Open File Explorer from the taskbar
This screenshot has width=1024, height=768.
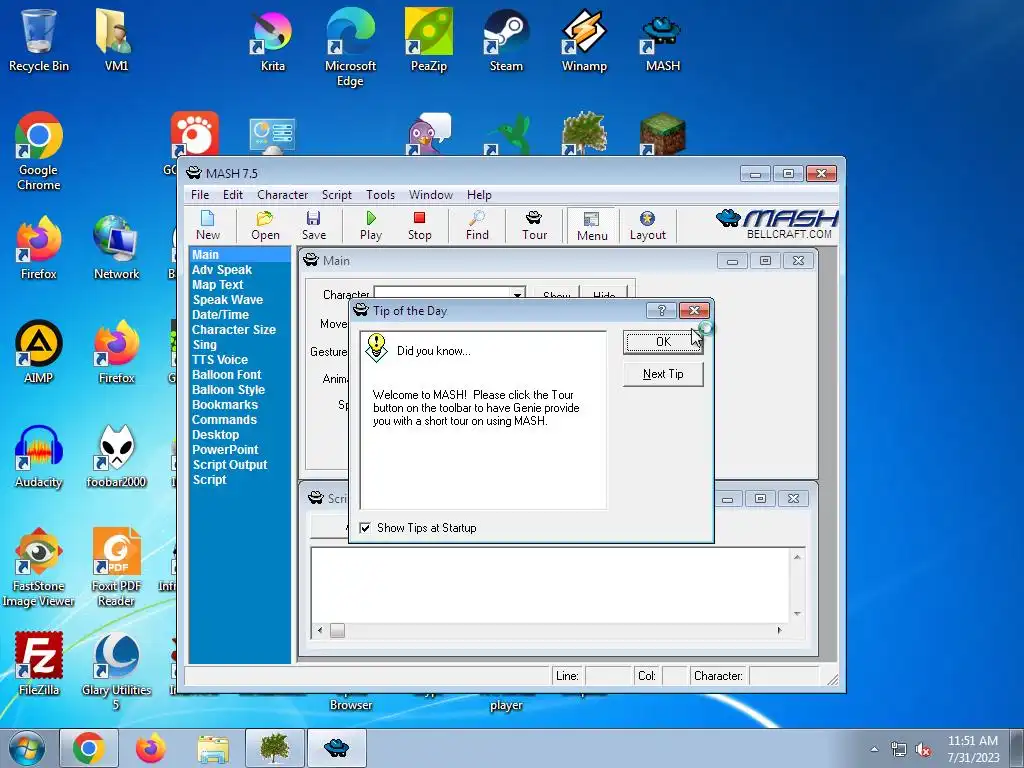[213, 748]
